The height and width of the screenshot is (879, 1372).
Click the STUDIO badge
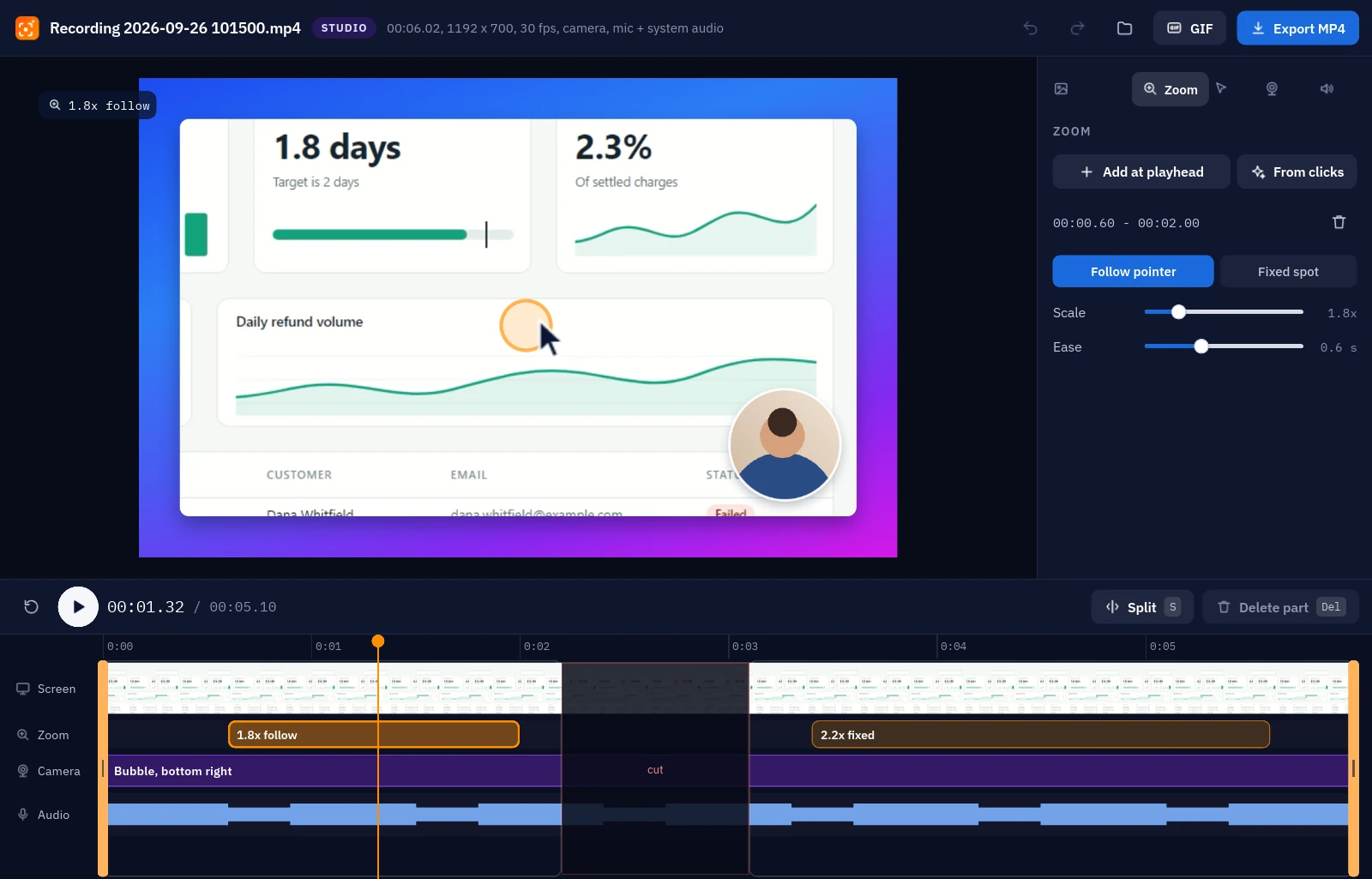pyautogui.click(x=344, y=28)
